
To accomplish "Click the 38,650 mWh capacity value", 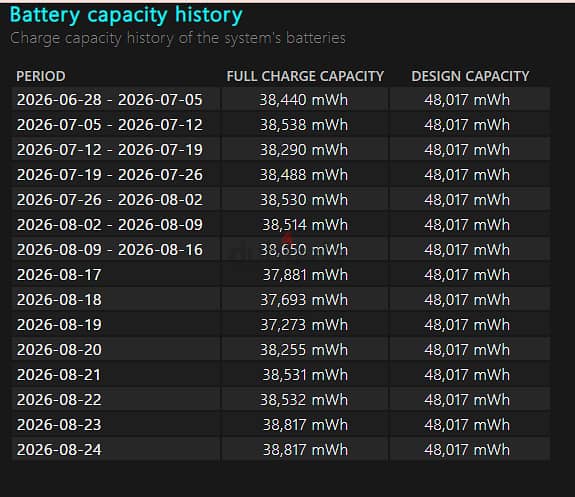I will (304, 249).
